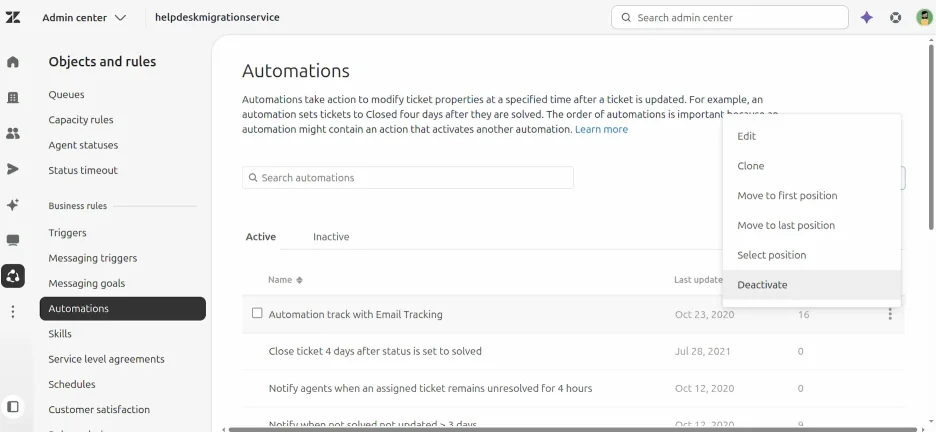Choose Select position menu entry
This screenshot has height=432, width=936.
pyautogui.click(x=811, y=255)
